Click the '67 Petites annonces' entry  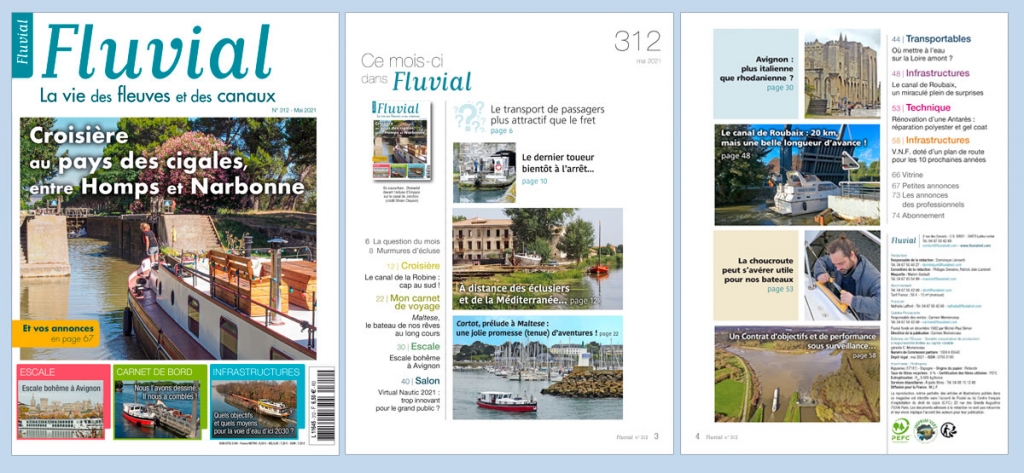pyautogui.click(x=923, y=186)
